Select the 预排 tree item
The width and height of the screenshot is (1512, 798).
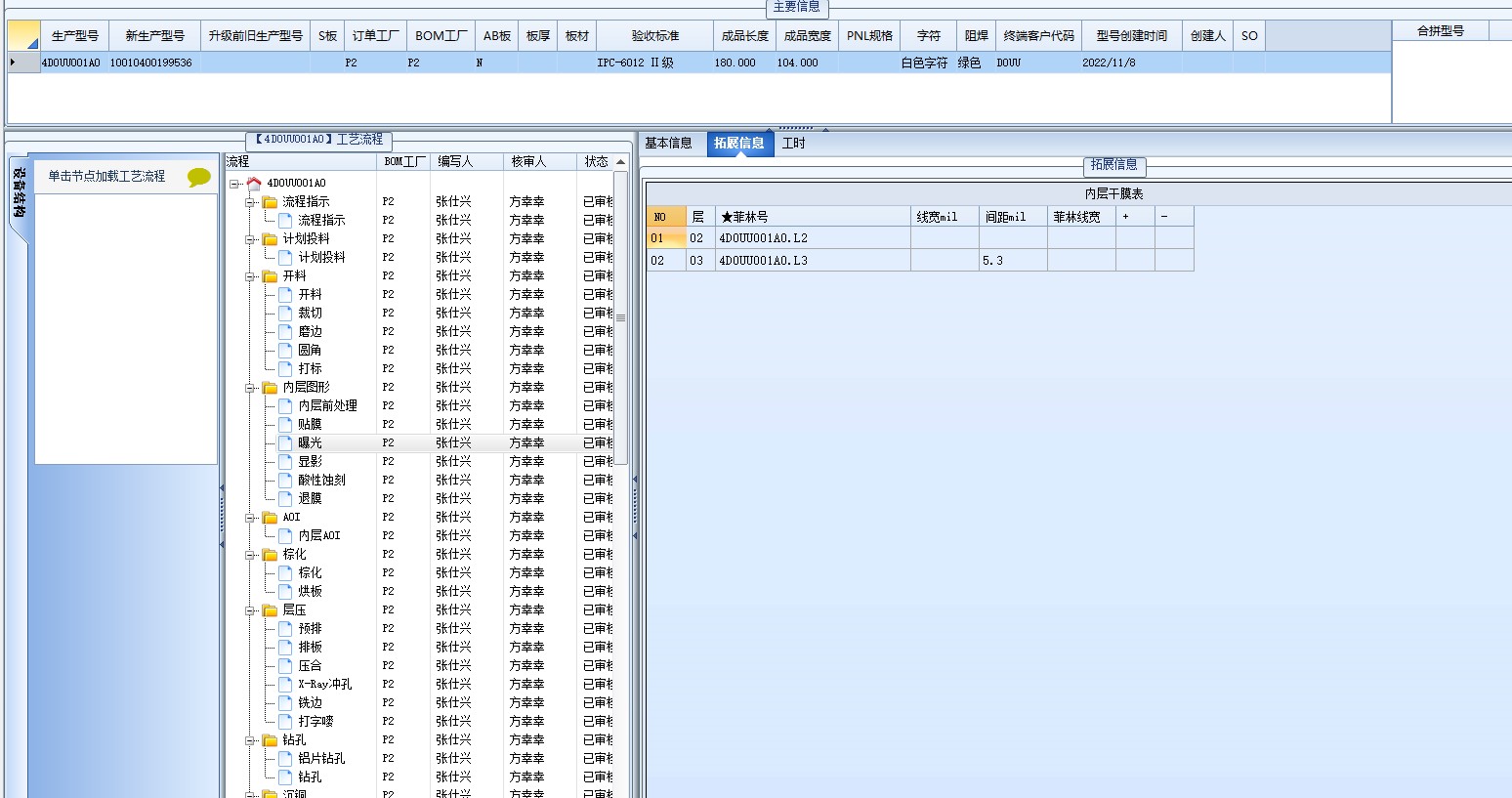pos(310,628)
